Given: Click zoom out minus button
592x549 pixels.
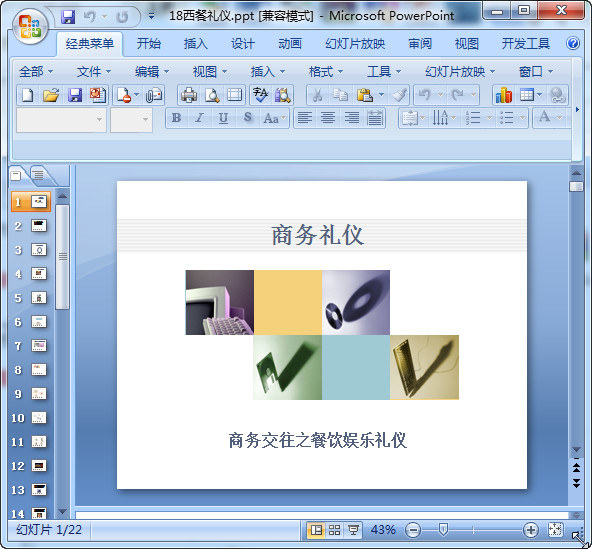Looking at the screenshot, I should pos(413,530).
